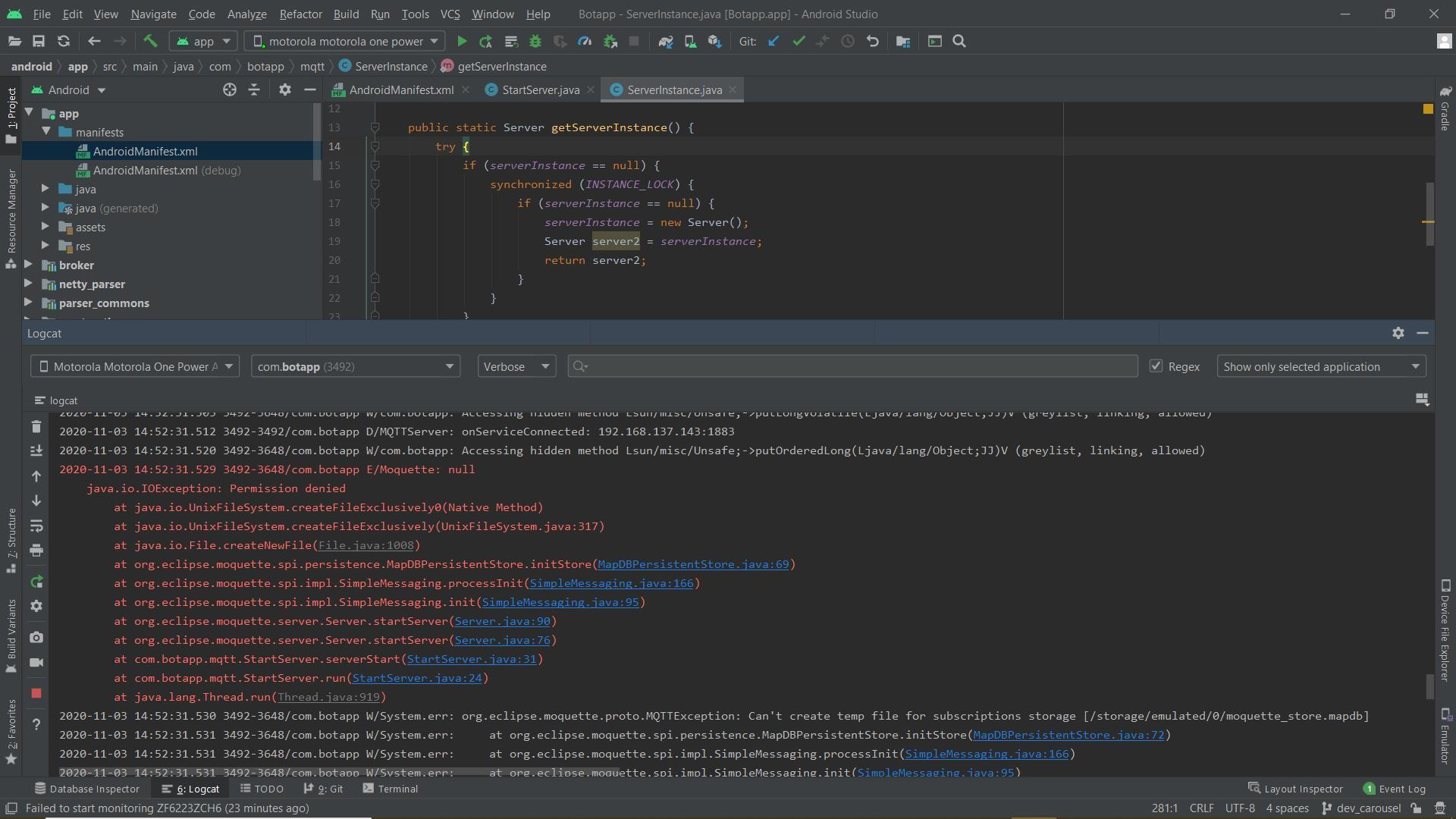Open the app run configuration dropdown
This screenshot has height=819, width=1456.
203,42
